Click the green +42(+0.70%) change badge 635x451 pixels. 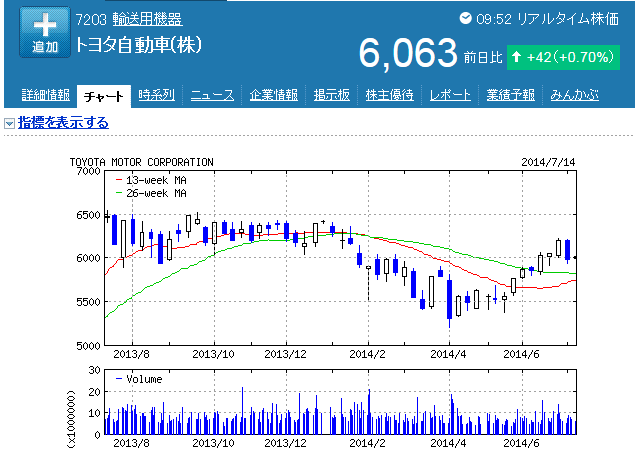click(x=563, y=57)
